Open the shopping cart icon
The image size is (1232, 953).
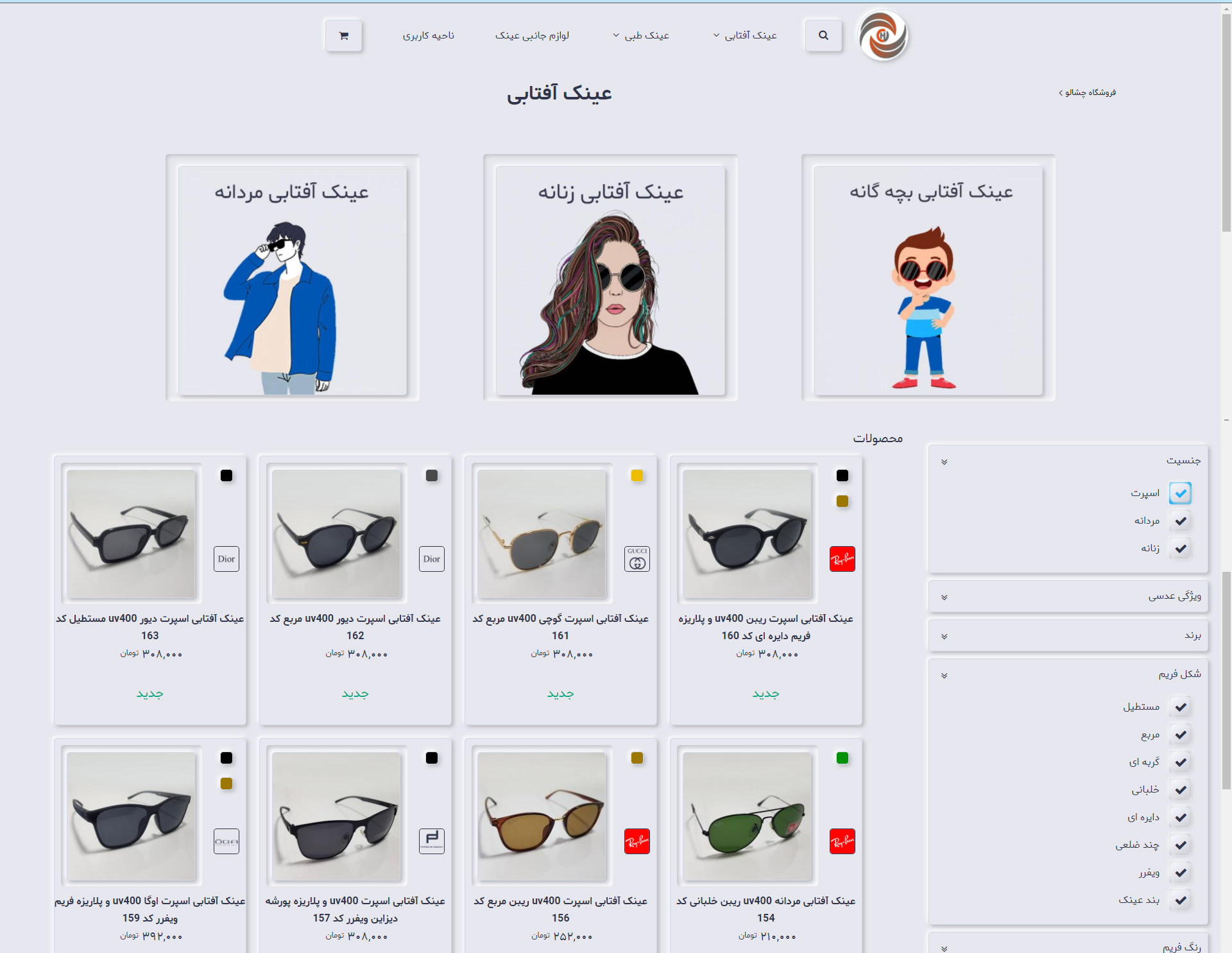coord(343,35)
